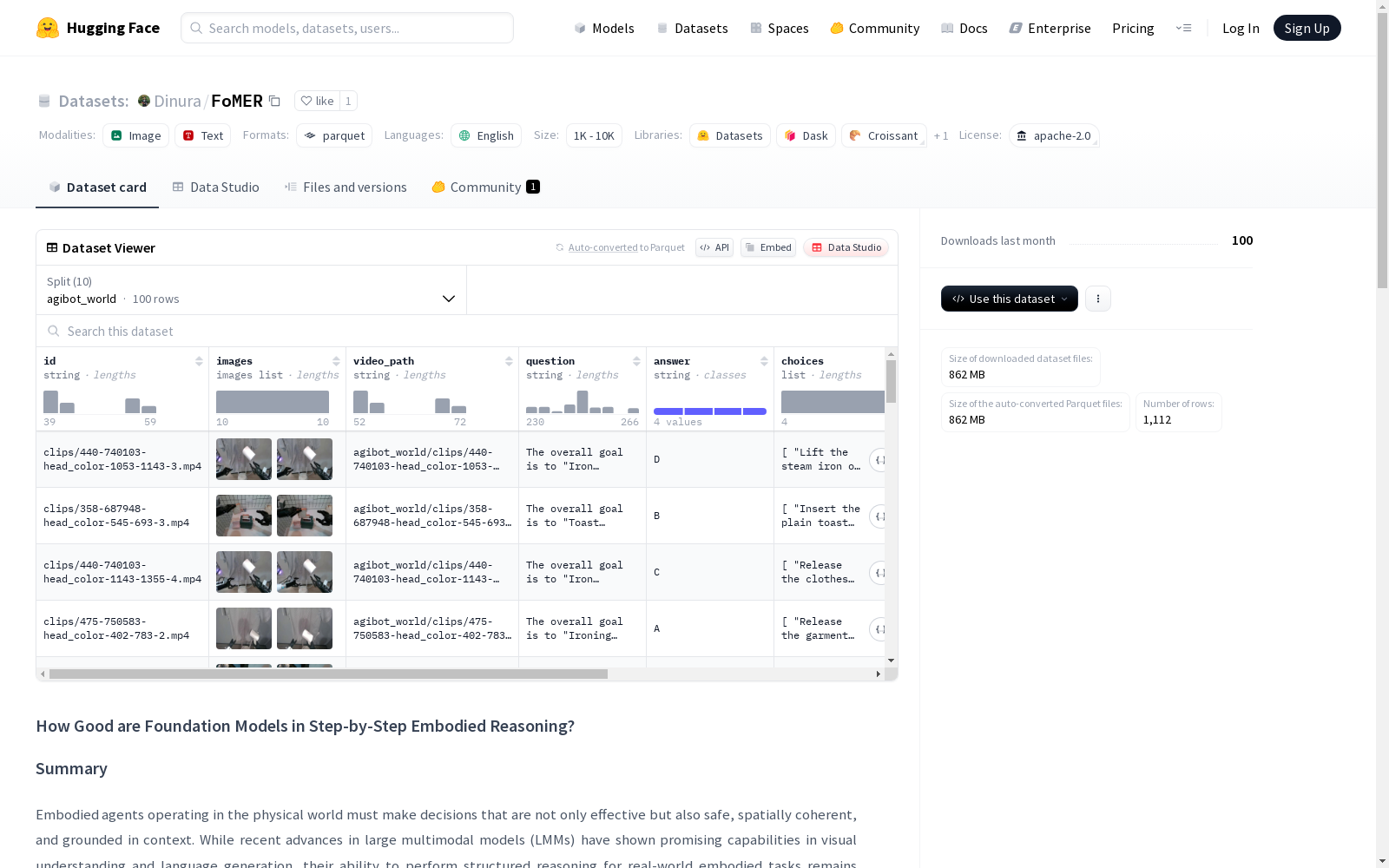
Task: Go to Models in the navigation
Action: 604,28
